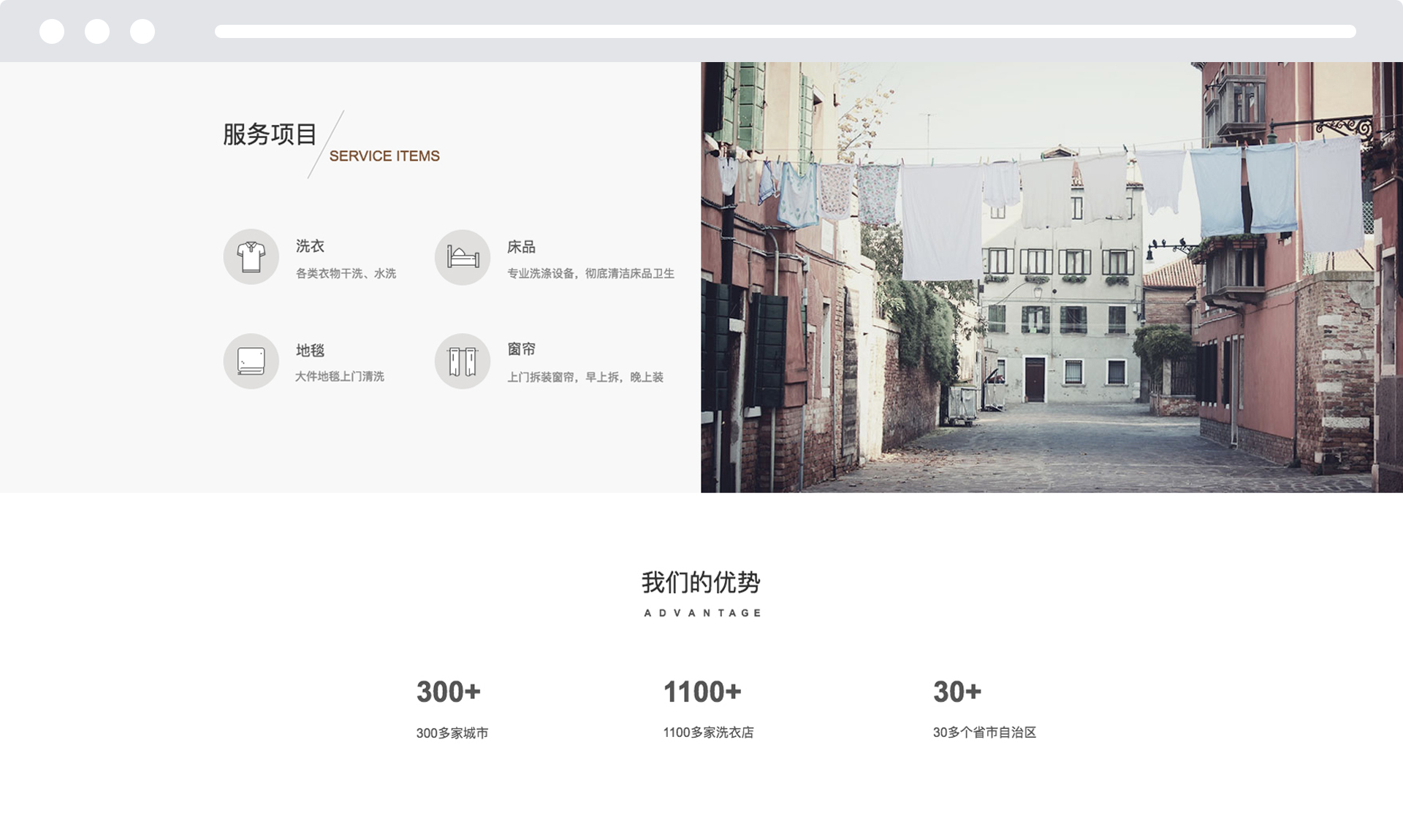1403x840 pixels.
Task: Click the third browser window circle button
Action: click(x=142, y=31)
